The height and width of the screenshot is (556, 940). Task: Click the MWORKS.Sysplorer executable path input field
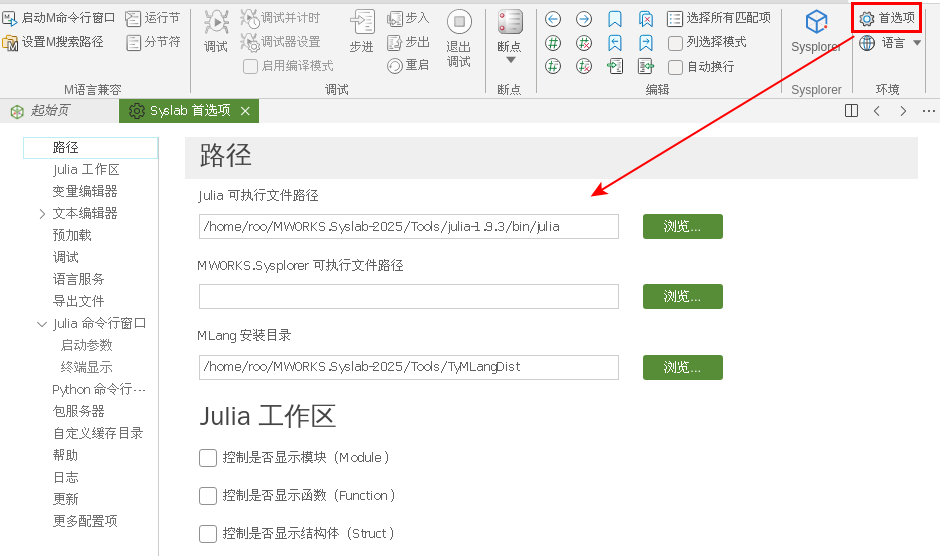pyautogui.click(x=408, y=297)
